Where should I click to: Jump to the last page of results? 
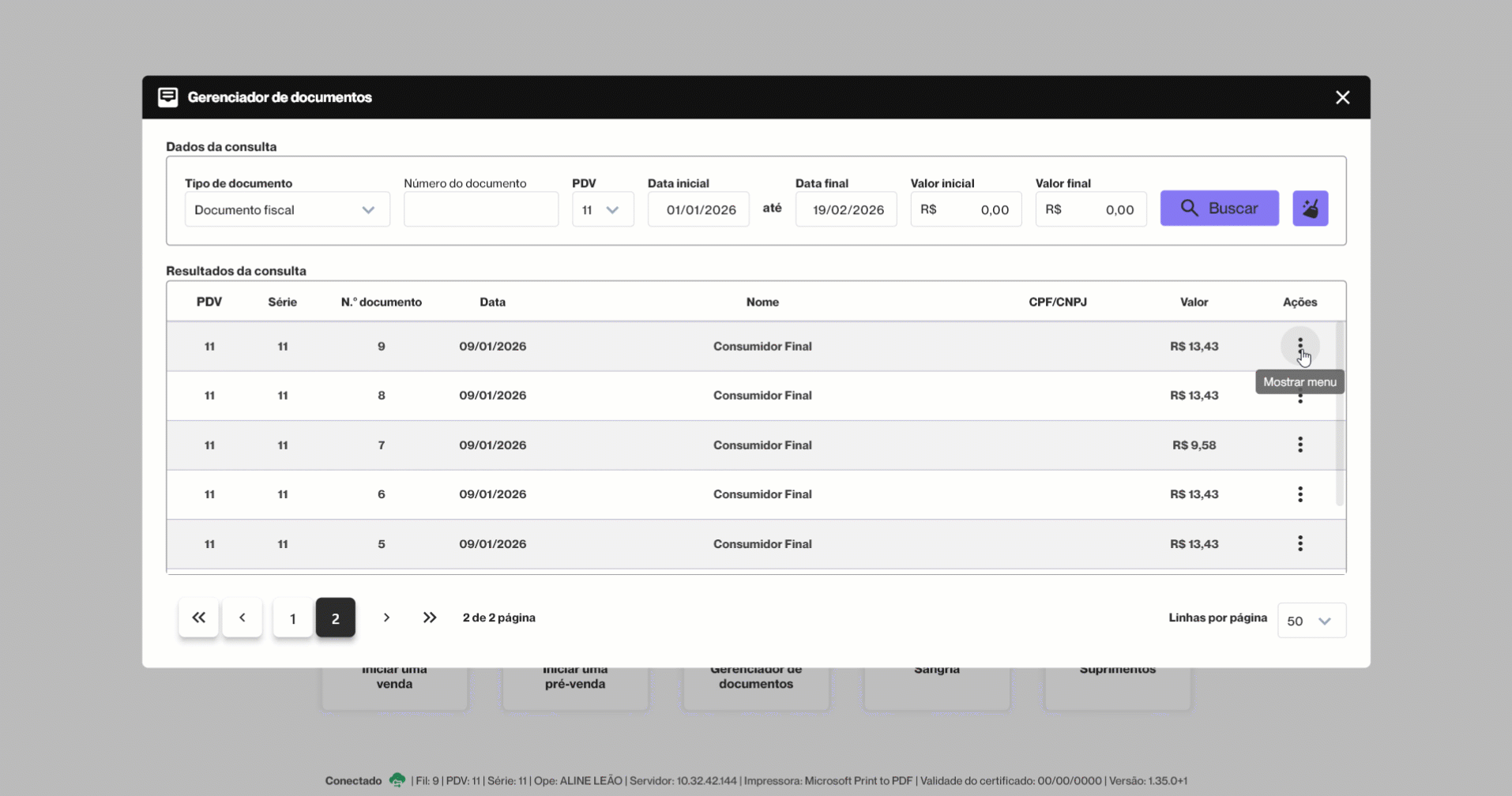pos(429,618)
